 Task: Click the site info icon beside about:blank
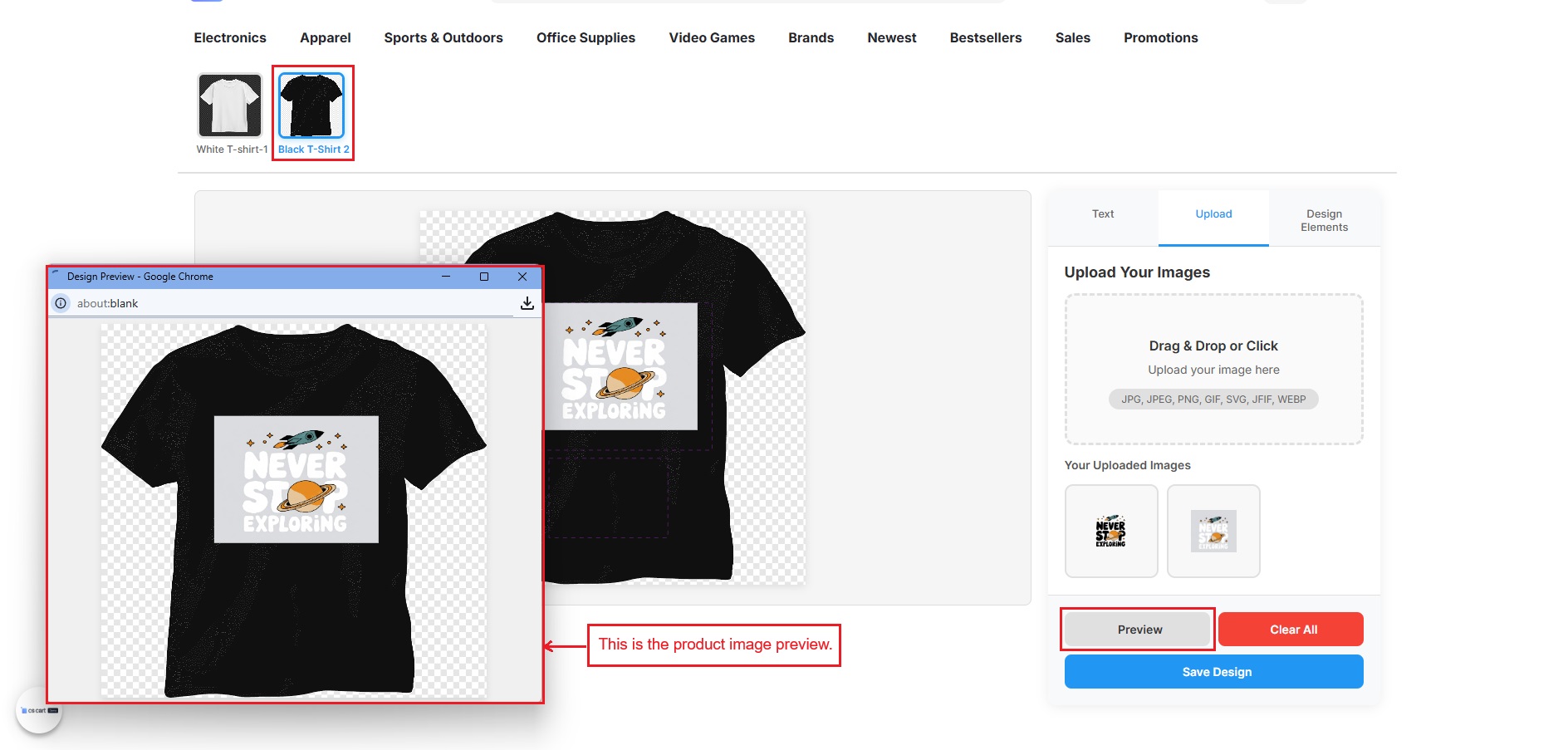61,303
